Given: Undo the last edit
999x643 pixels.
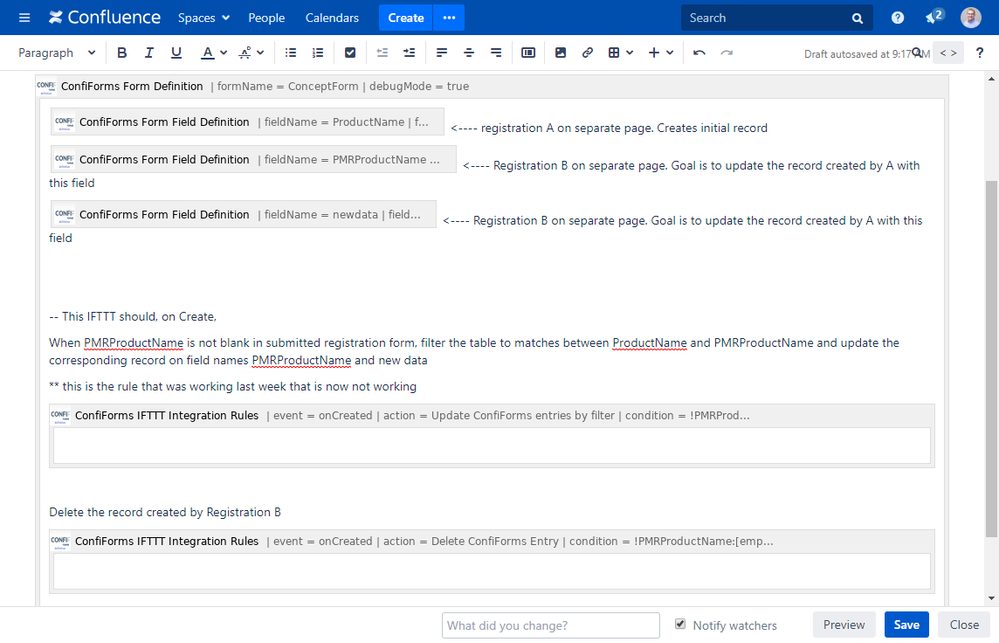Looking at the screenshot, I should point(700,53).
